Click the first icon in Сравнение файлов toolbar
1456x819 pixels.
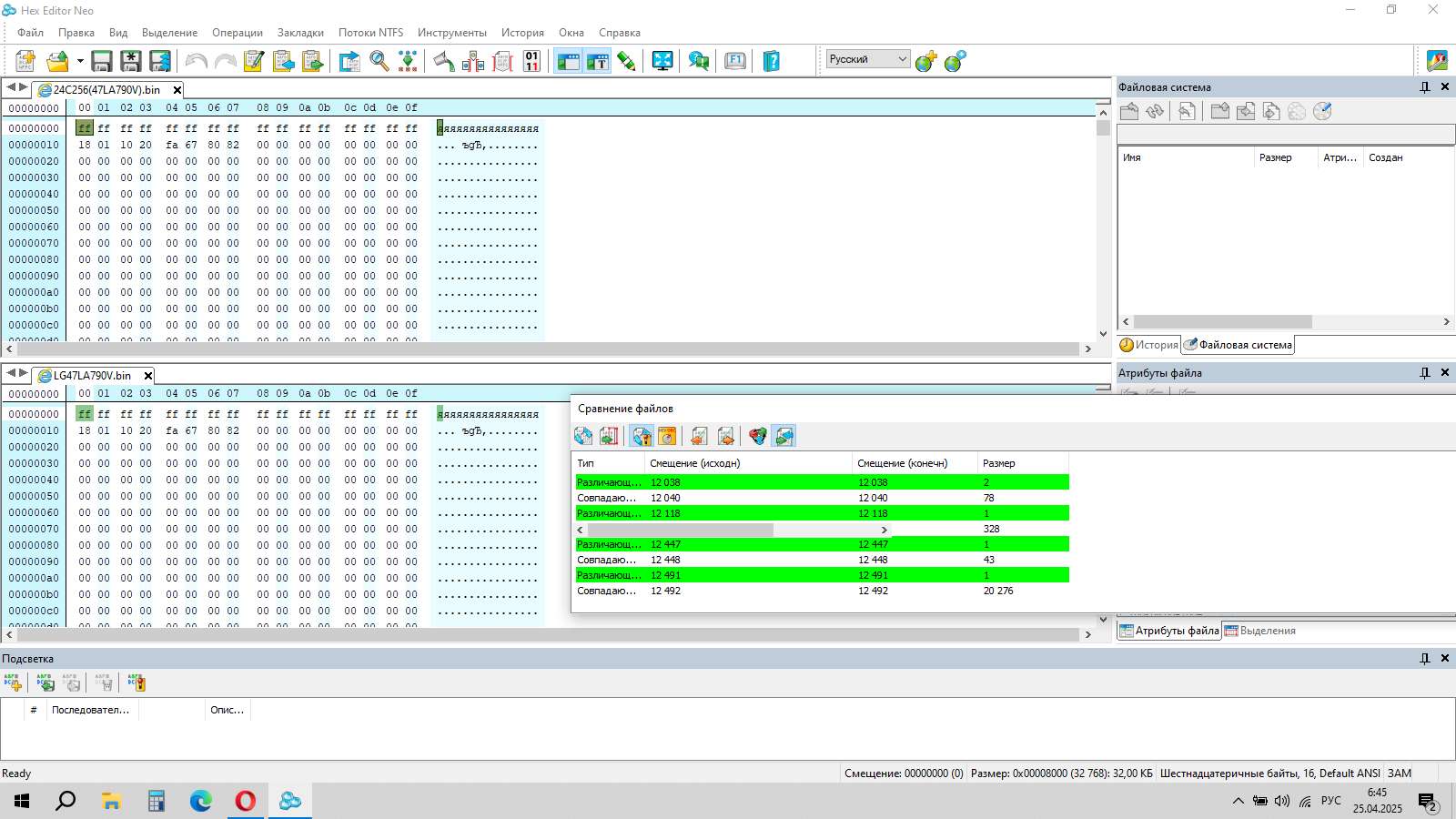(583, 436)
